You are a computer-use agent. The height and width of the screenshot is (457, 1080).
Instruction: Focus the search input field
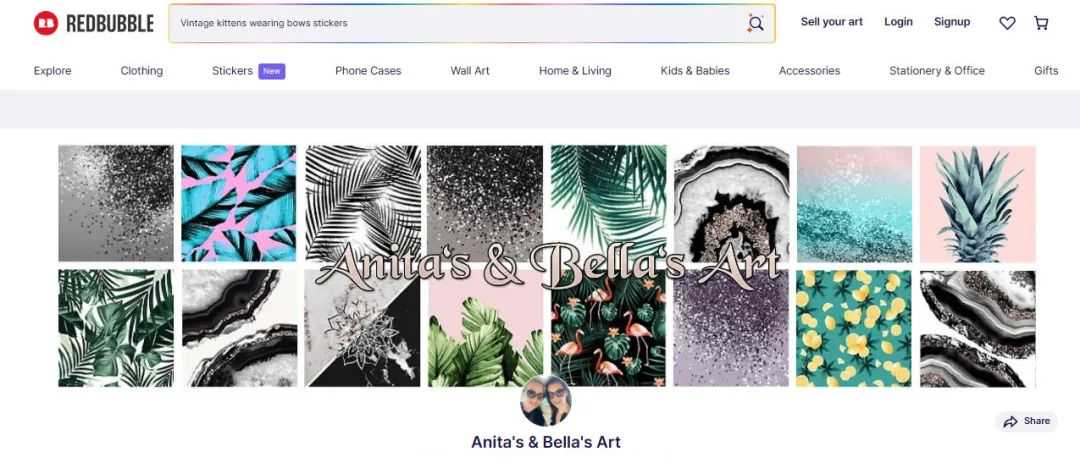coord(460,23)
